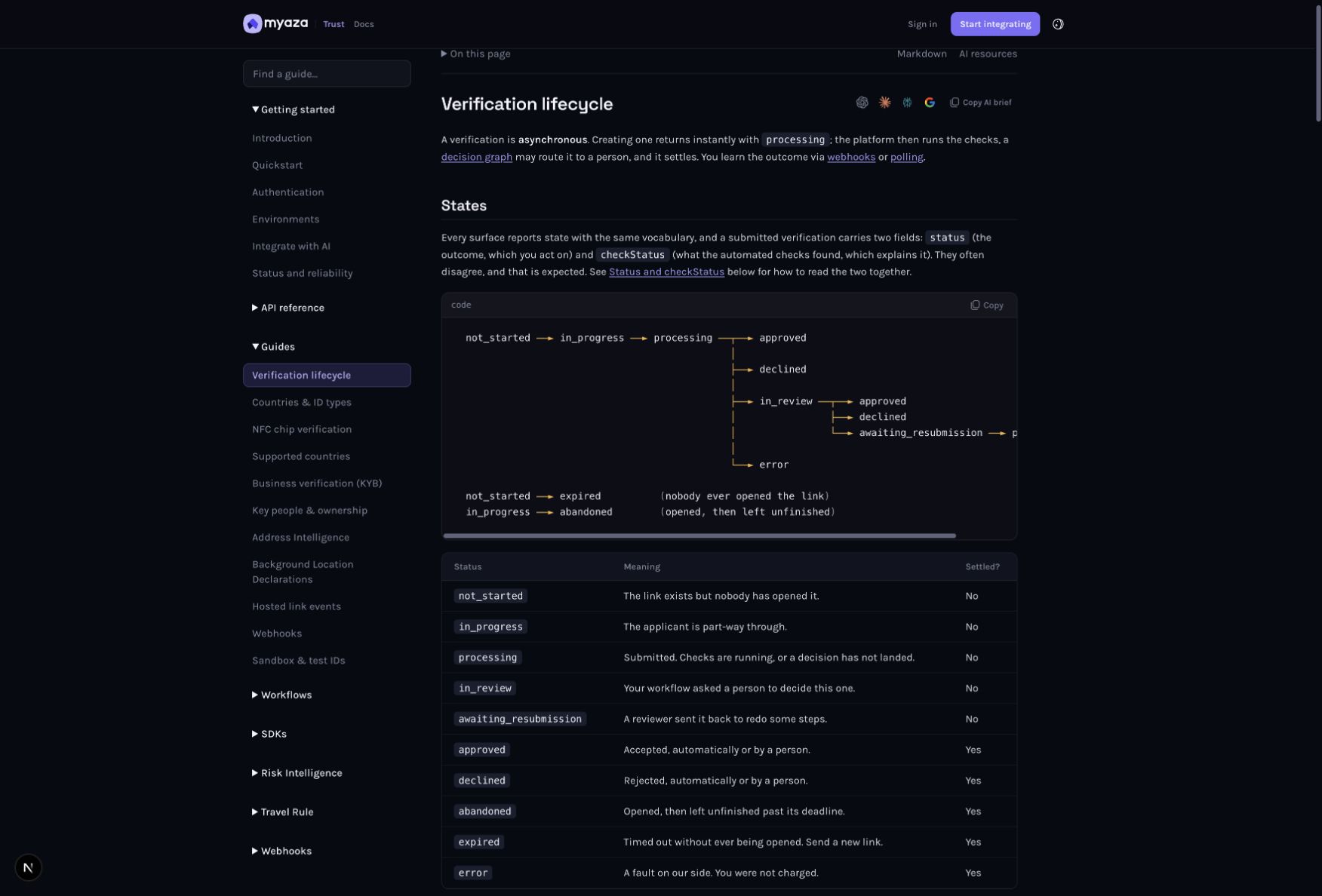Open NFC chip verification guide
The width and height of the screenshot is (1322, 896).
(301, 429)
